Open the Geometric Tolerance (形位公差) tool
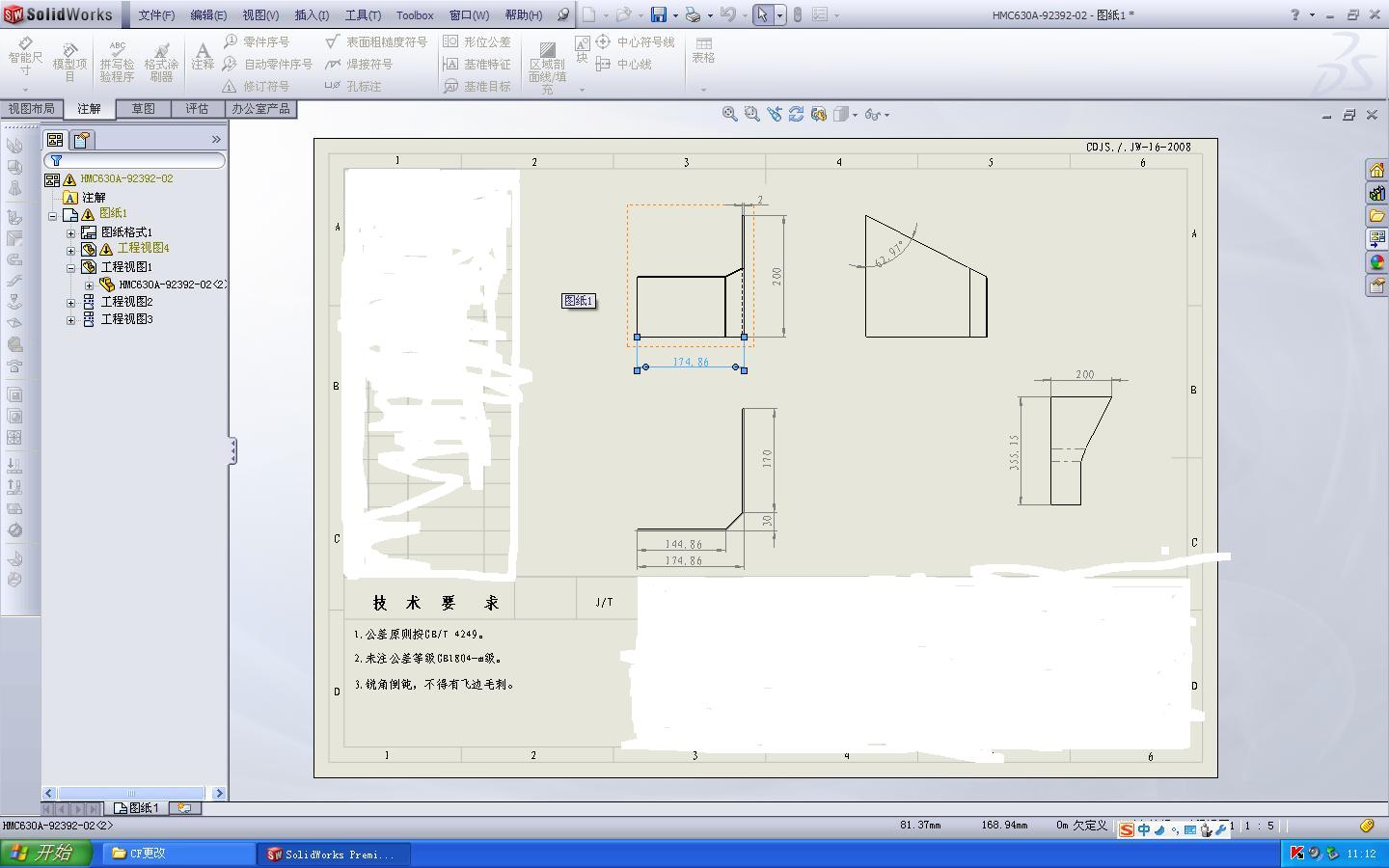The height and width of the screenshot is (868, 1389). [x=477, y=42]
